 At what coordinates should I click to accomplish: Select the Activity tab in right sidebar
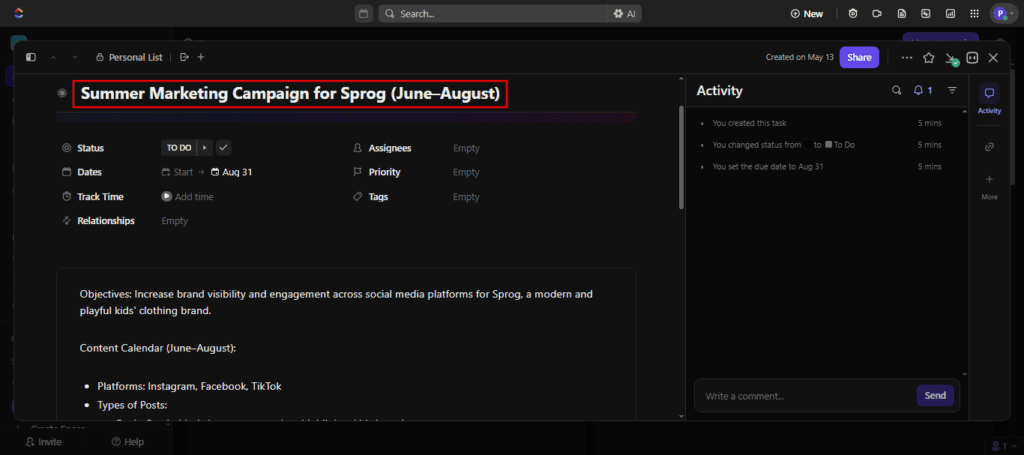[x=989, y=99]
